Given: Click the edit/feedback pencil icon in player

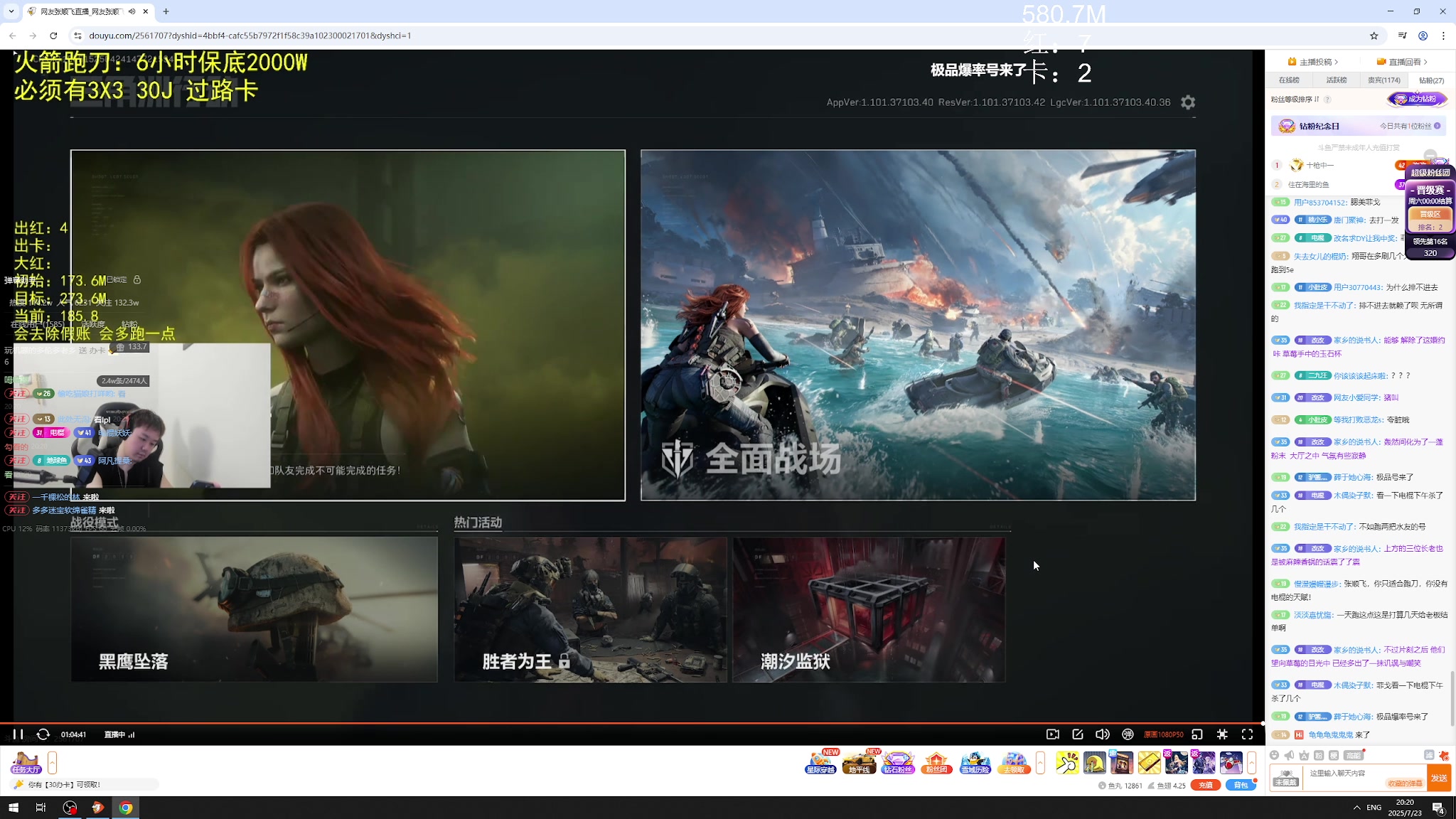Looking at the screenshot, I should pyautogui.click(x=1078, y=734).
